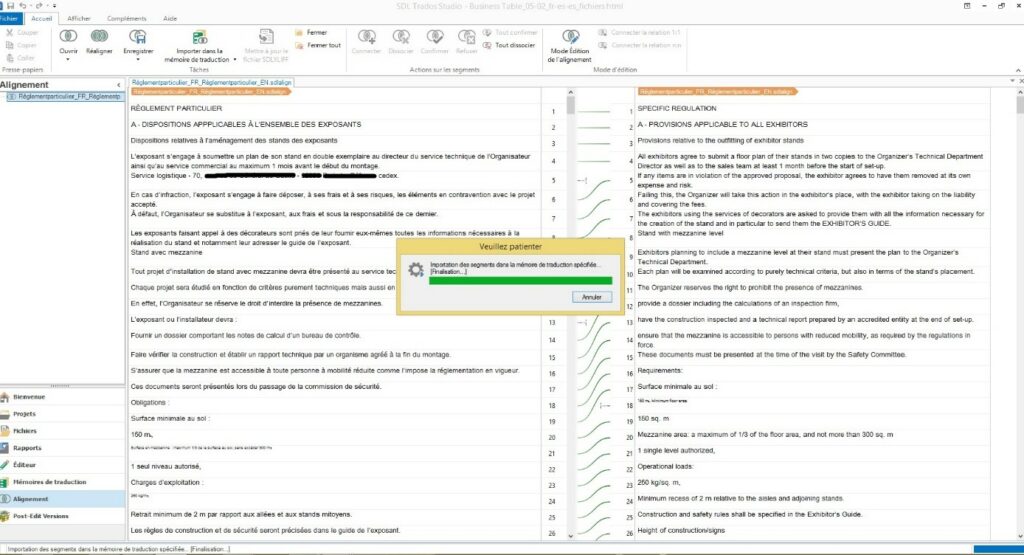Click Mettre à jour le fichier SDLXLIFF
Image resolution: width=1024 pixels, height=555 pixels.
[x=266, y=46]
